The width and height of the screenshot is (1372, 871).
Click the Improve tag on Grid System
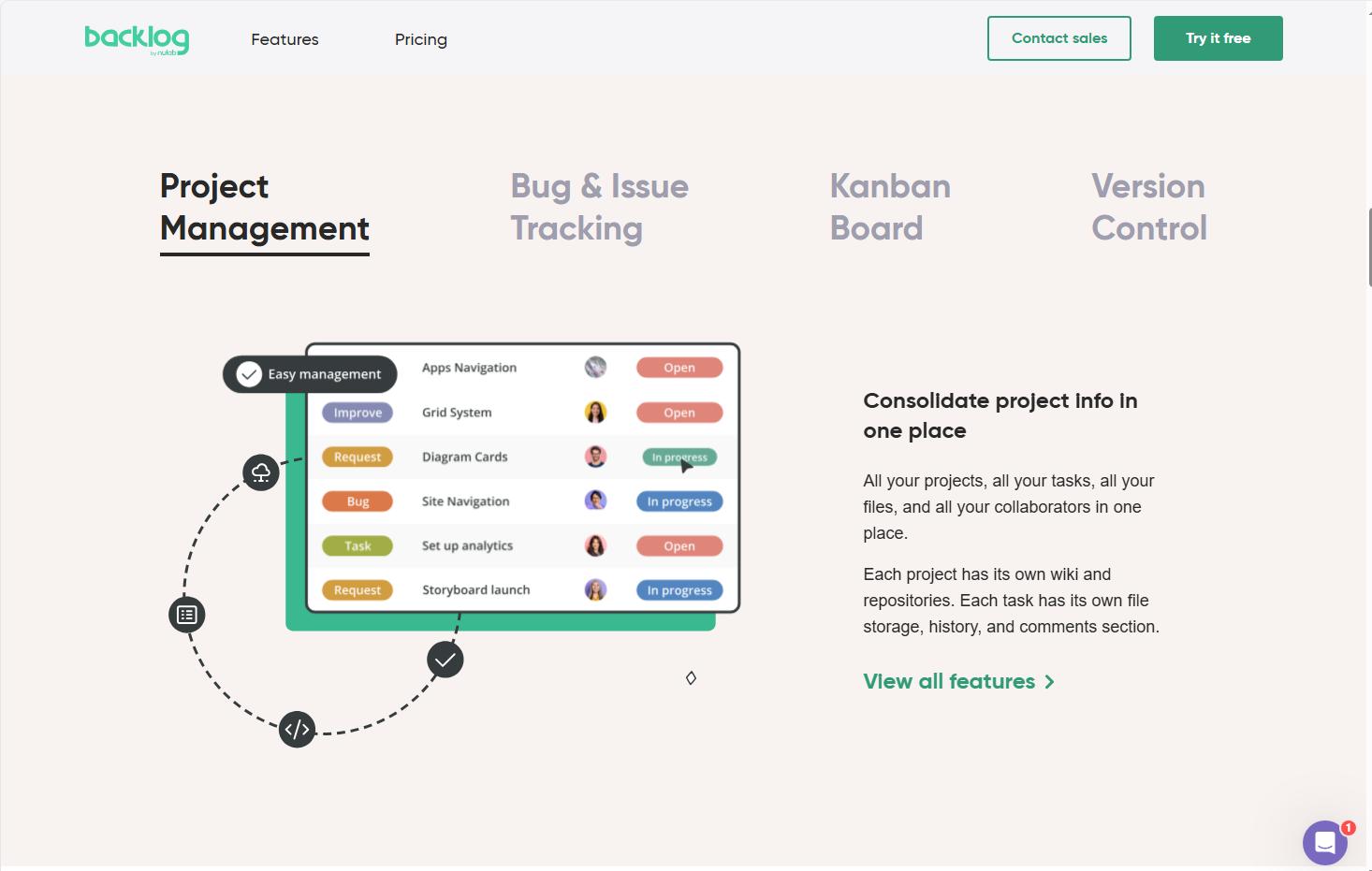click(x=358, y=413)
